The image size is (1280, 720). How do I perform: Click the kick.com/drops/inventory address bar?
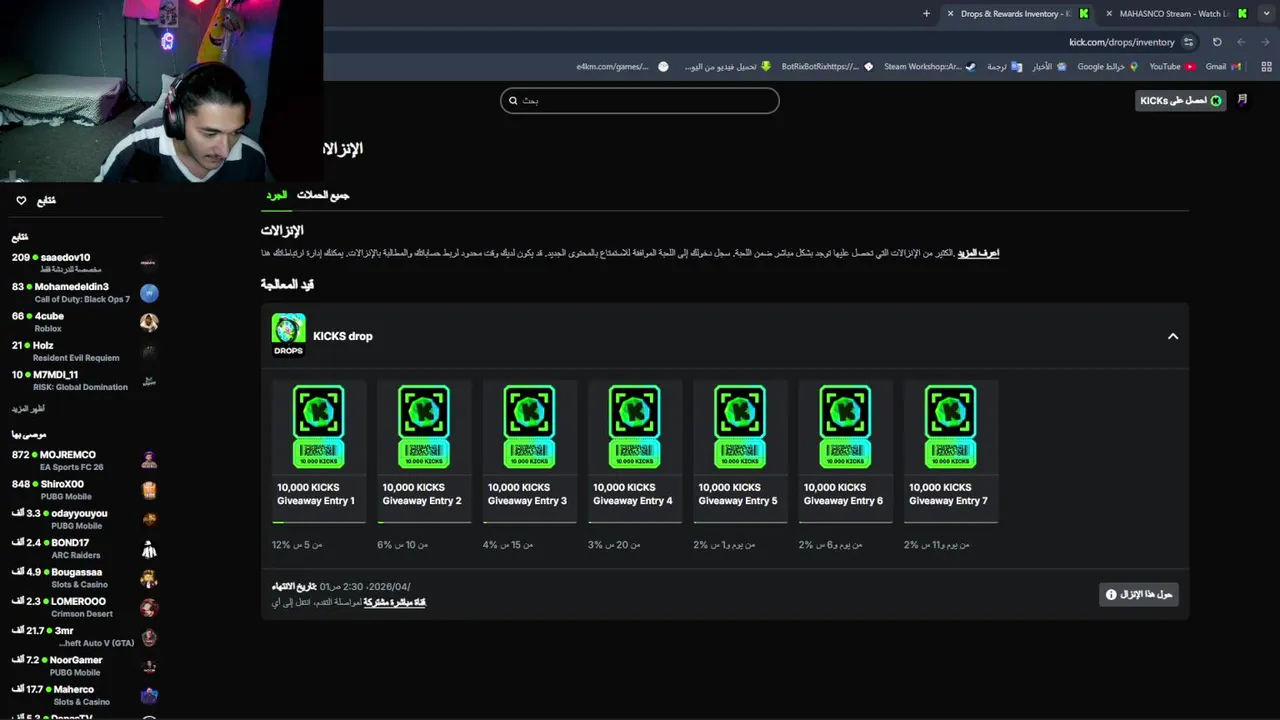pyautogui.click(x=1121, y=42)
